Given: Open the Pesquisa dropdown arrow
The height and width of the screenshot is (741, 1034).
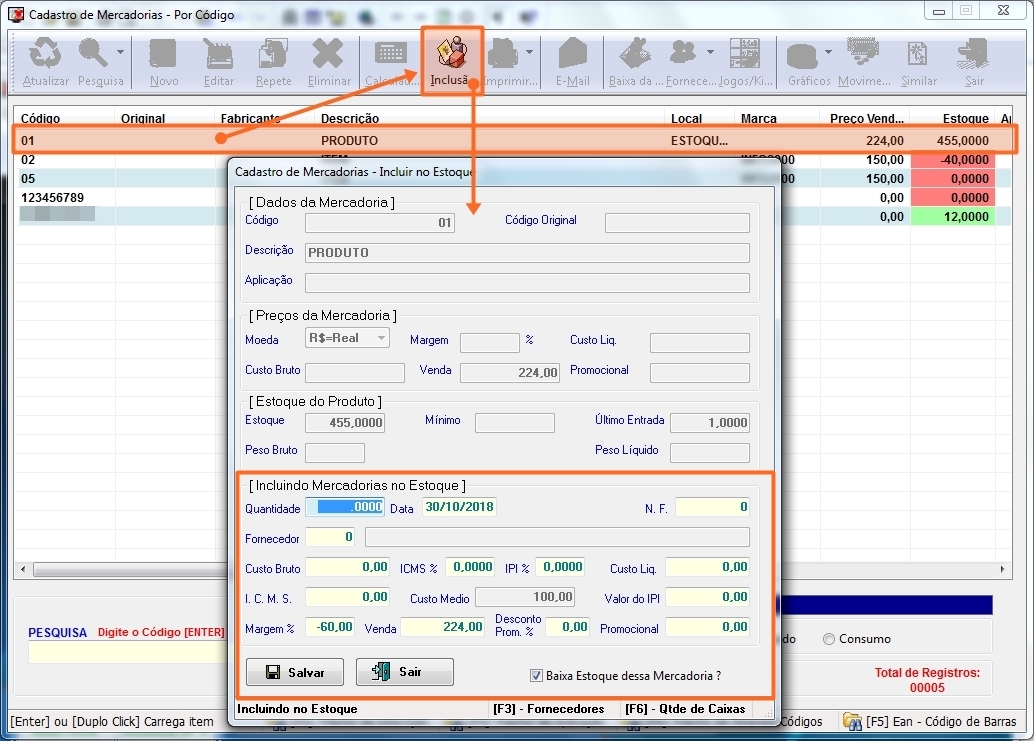Looking at the screenshot, I should 121,52.
